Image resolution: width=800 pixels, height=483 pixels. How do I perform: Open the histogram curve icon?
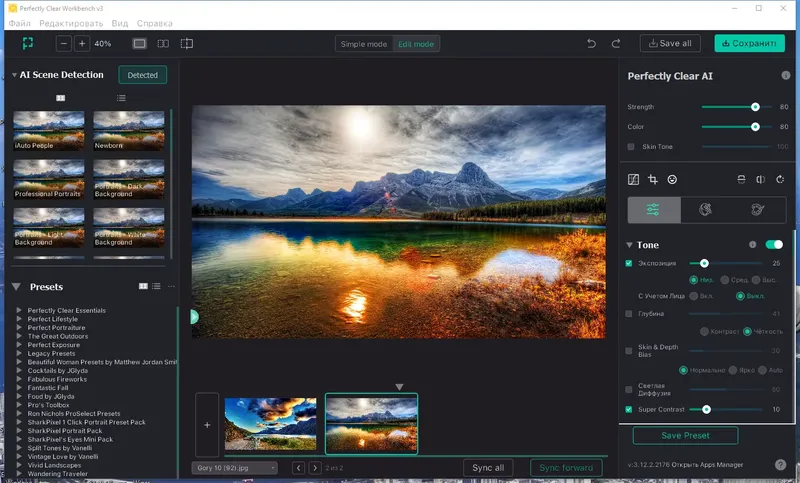[x=632, y=180]
